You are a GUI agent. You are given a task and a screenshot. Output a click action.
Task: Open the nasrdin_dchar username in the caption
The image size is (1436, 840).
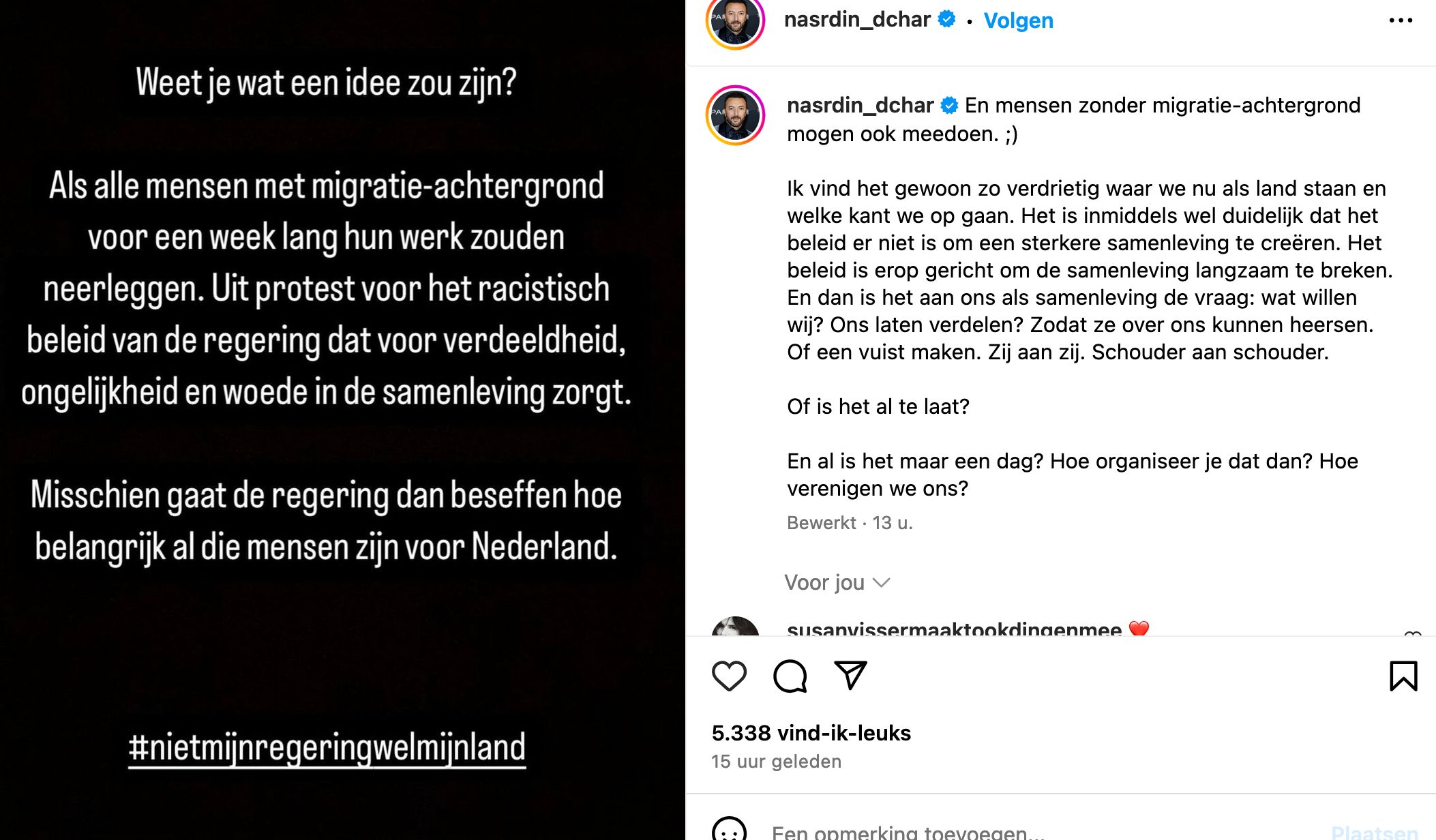point(859,105)
